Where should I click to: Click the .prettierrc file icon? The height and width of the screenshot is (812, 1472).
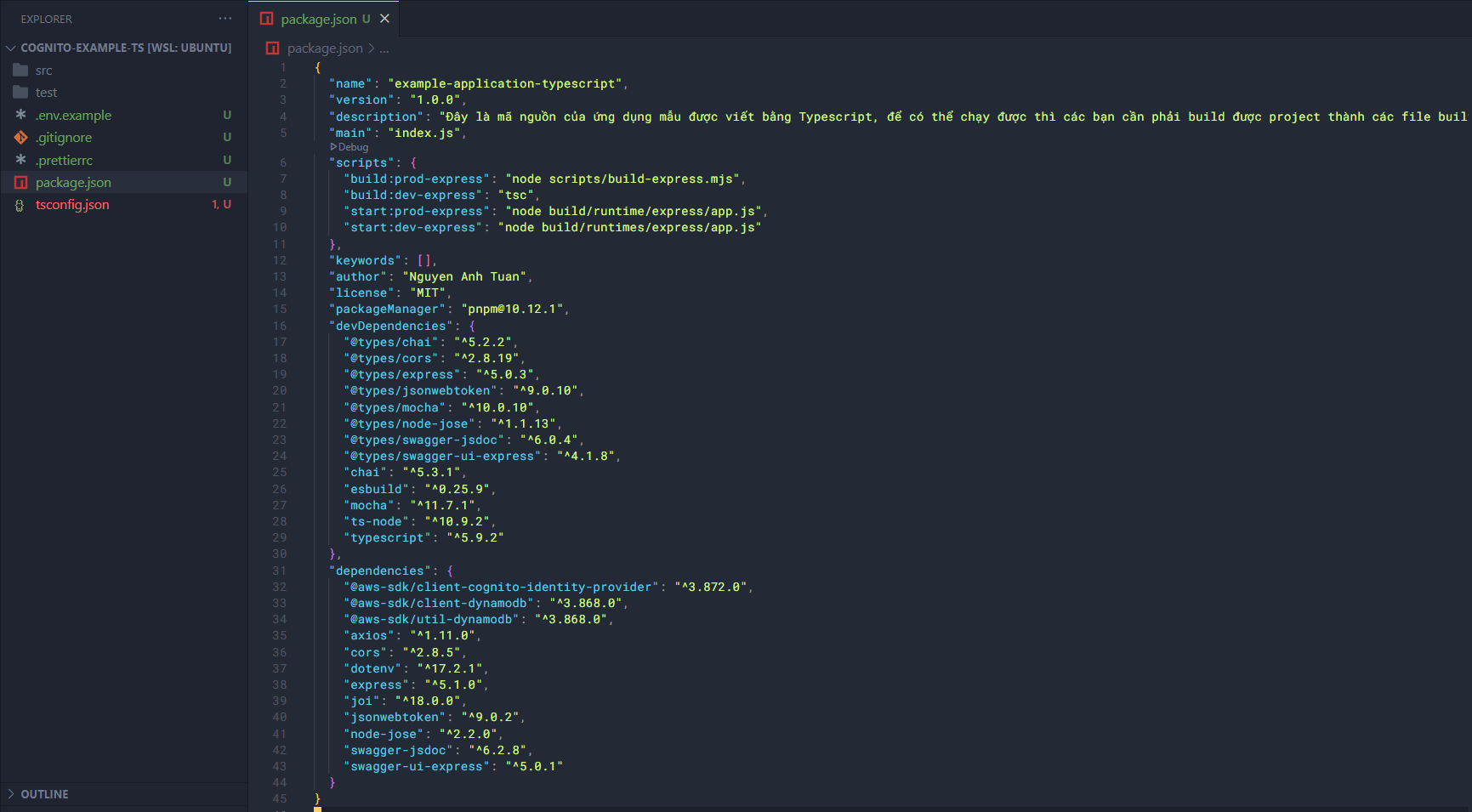(x=20, y=160)
